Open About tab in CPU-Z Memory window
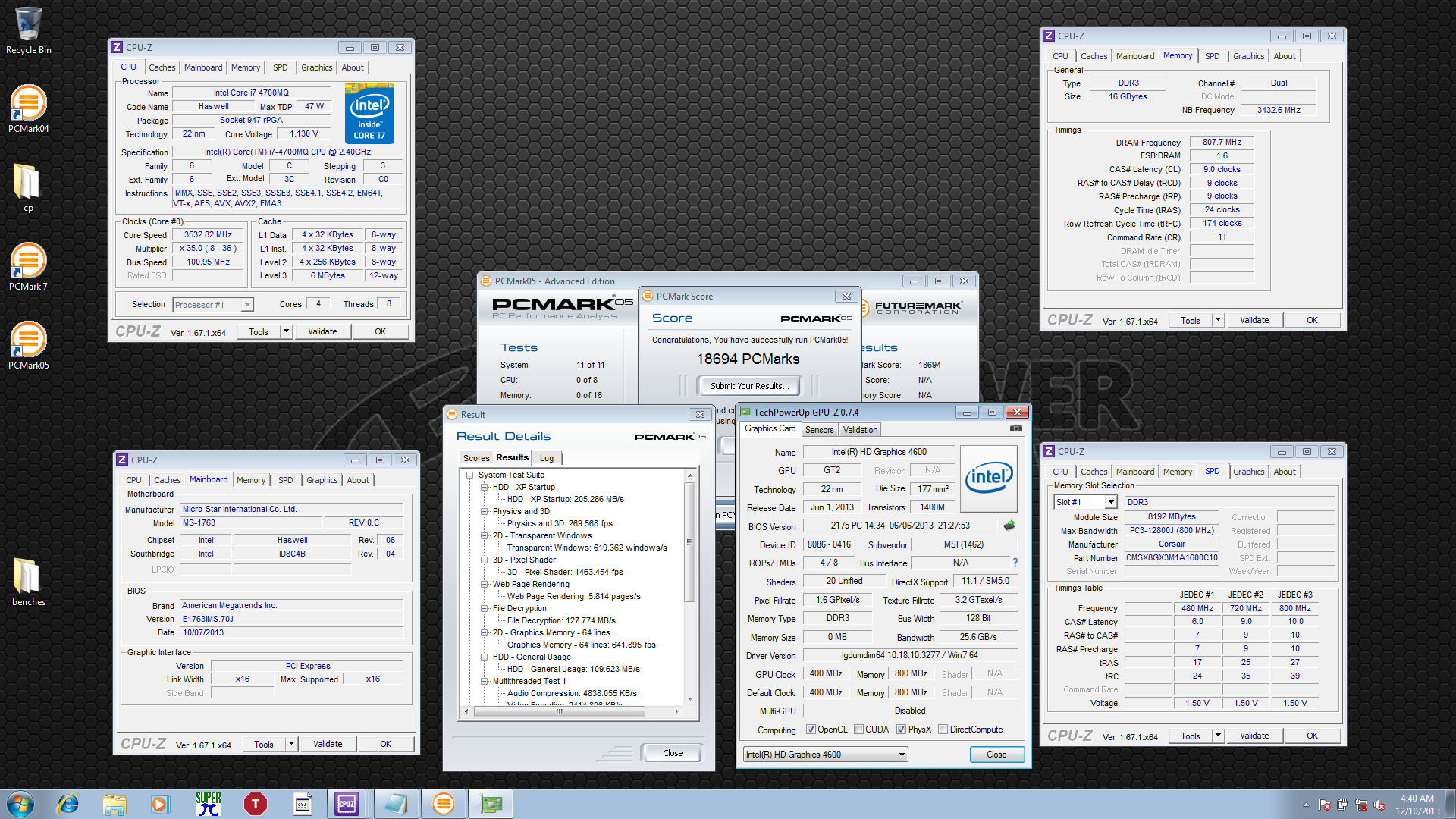Viewport: 1456px width, 819px height. click(x=1285, y=56)
